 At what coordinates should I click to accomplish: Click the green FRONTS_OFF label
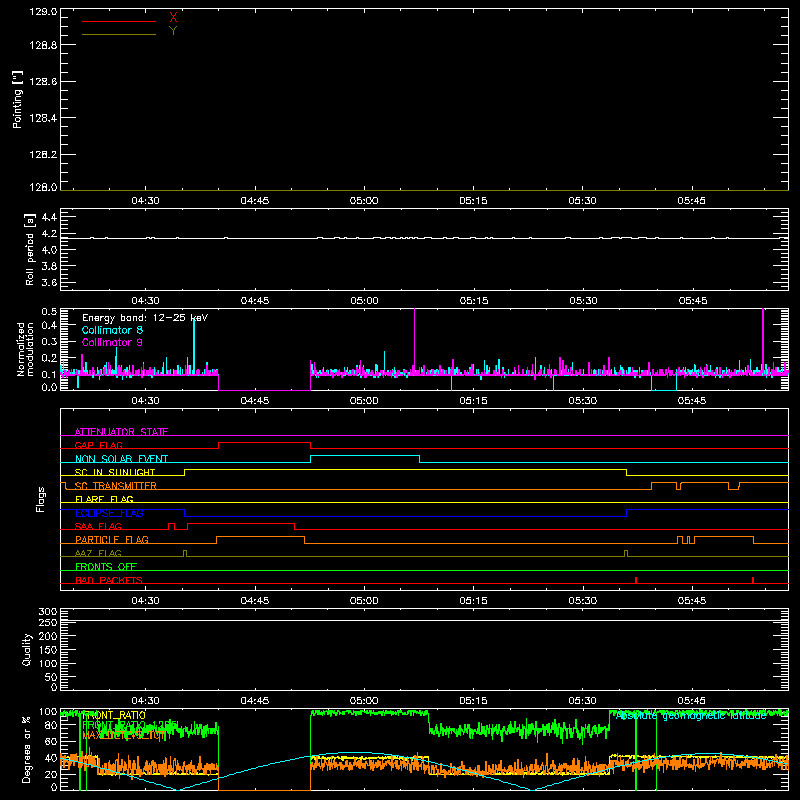click(106, 567)
